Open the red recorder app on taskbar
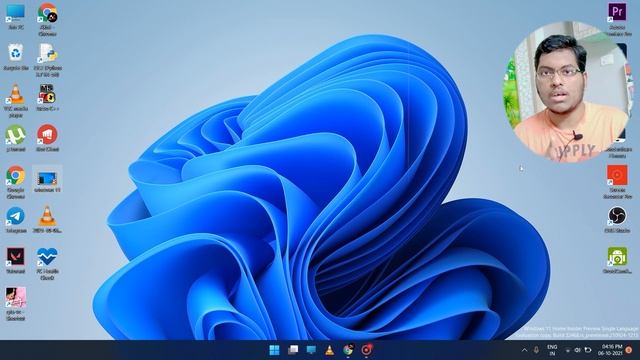640x360 pixels. (x=366, y=350)
